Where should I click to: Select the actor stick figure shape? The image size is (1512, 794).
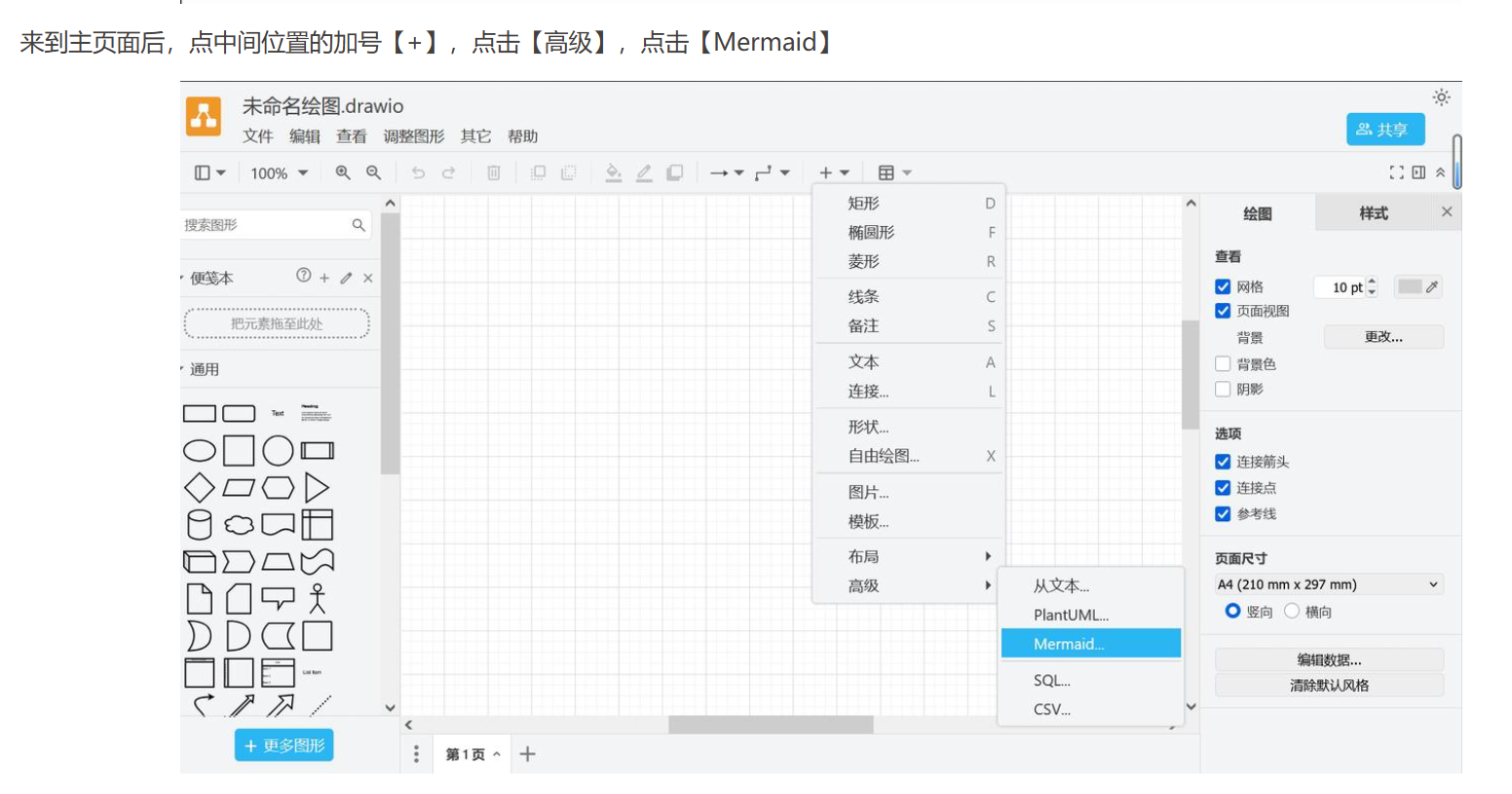tap(317, 598)
